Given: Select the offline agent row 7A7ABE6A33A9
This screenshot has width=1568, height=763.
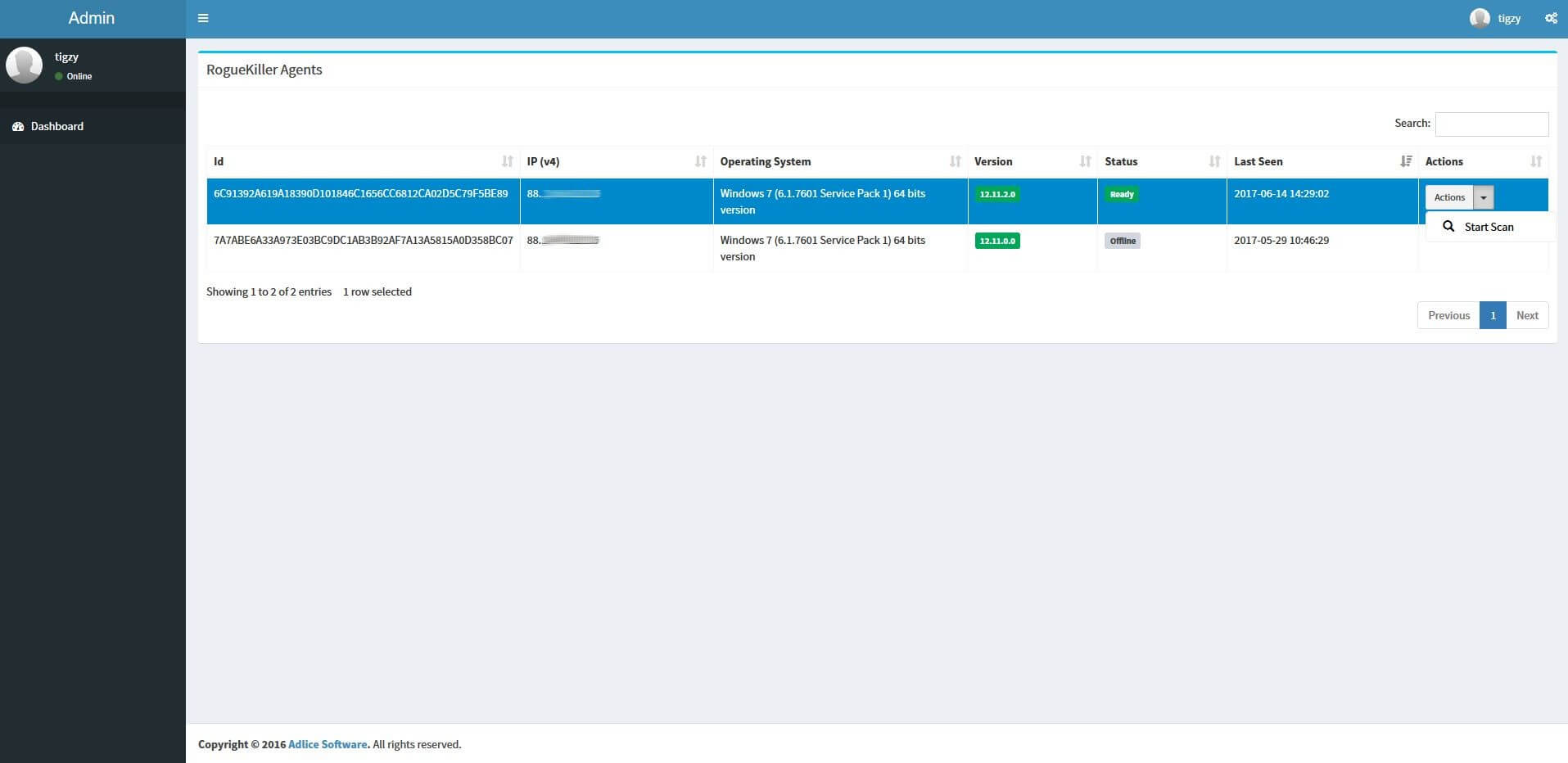Looking at the screenshot, I should point(363,241).
